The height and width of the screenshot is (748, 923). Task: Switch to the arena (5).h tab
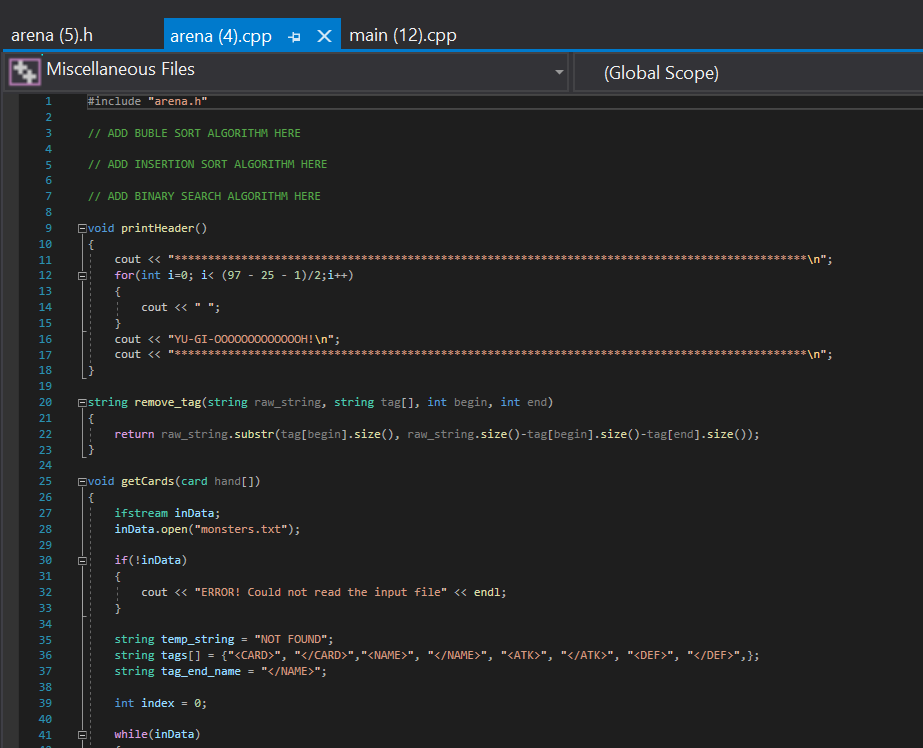pyautogui.click(x=52, y=34)
